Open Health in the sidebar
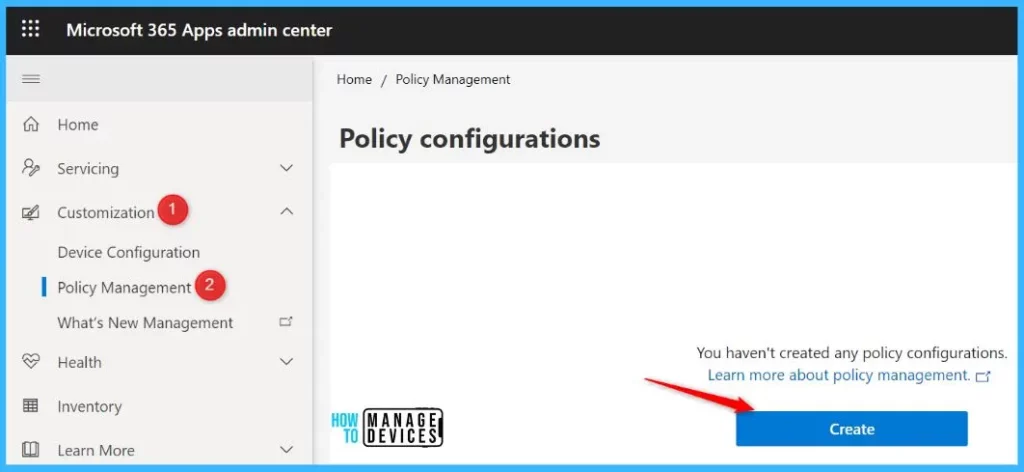This screenshot has height=472, width=1024. tap(79, 362)
